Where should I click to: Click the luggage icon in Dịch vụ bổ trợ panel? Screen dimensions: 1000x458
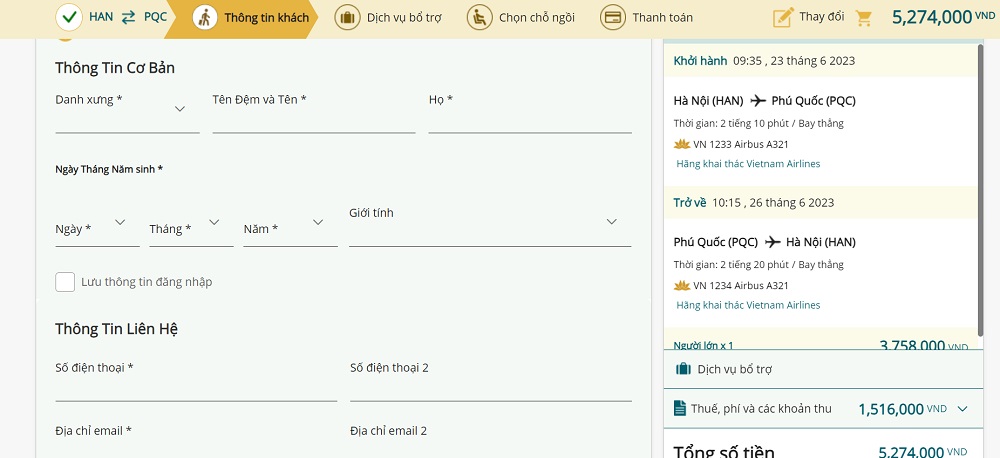click(683, 369)
